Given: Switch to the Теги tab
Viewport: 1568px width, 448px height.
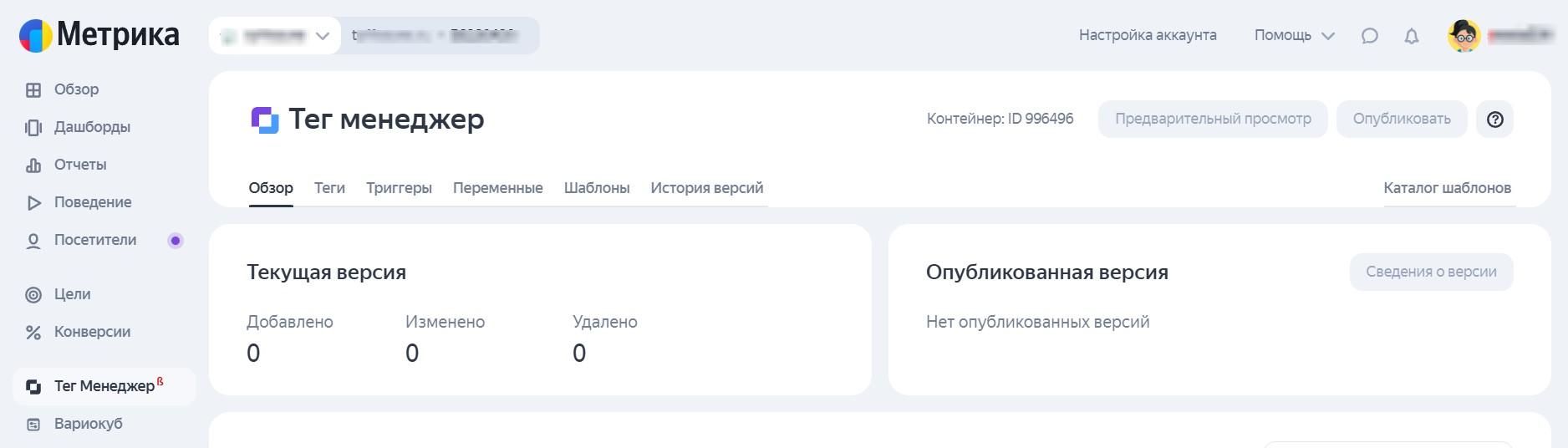Looking at the screenshot, I should tap(329, 188).
